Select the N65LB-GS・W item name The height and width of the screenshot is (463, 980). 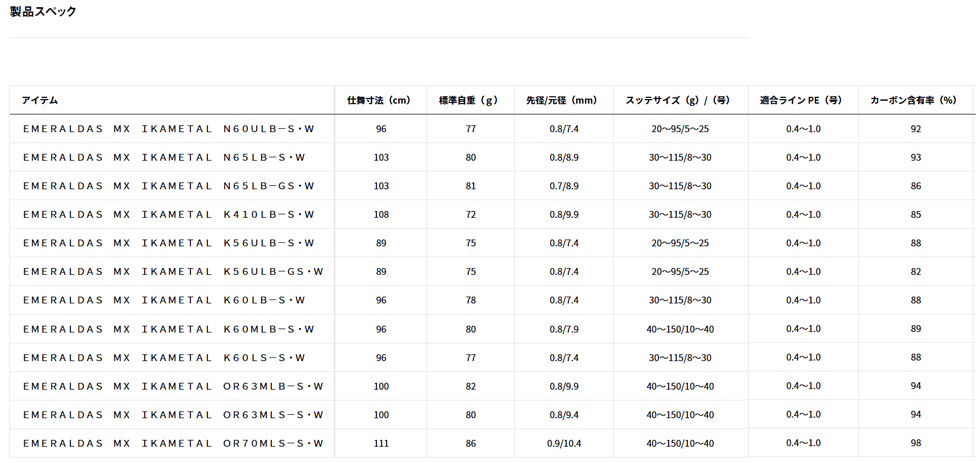pyautogui.click(x=169, y=186)
